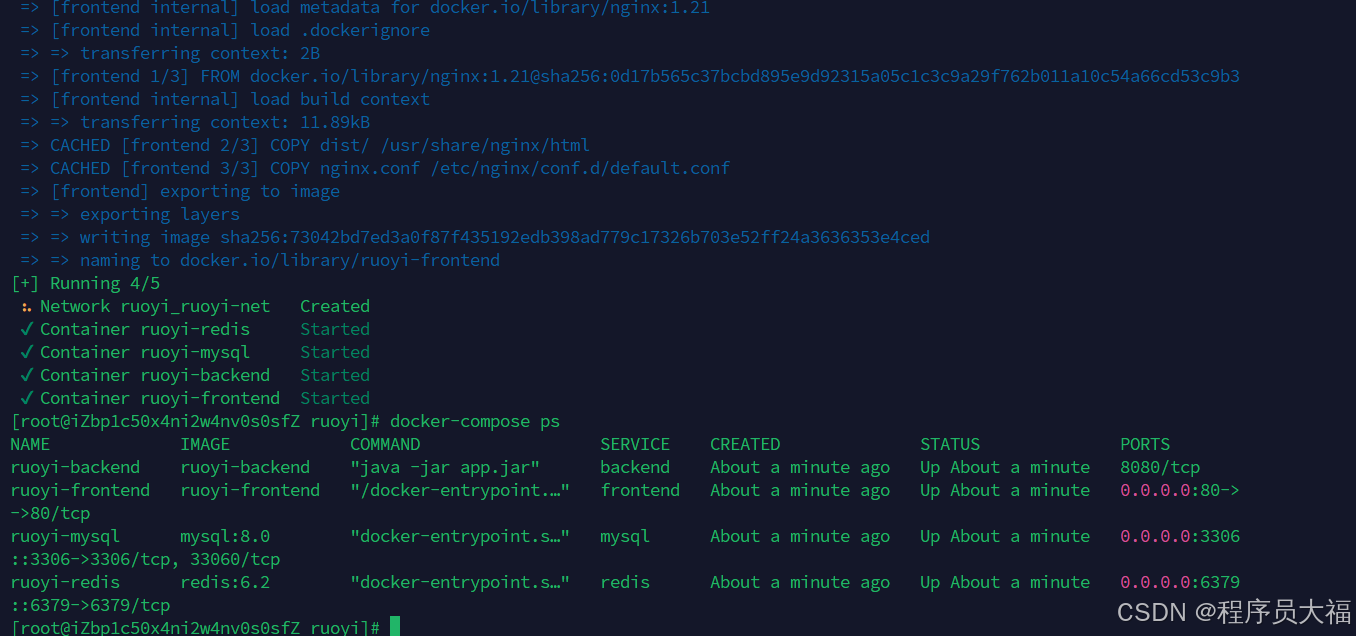Click the PORTS column header
1356x636 pixels.
[x=1145, y=444]
